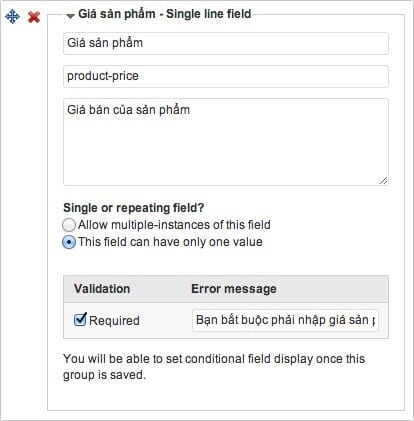Click the blue move-field arrows icon
This screenshot has width=414, height=421.
coord(12,16)
